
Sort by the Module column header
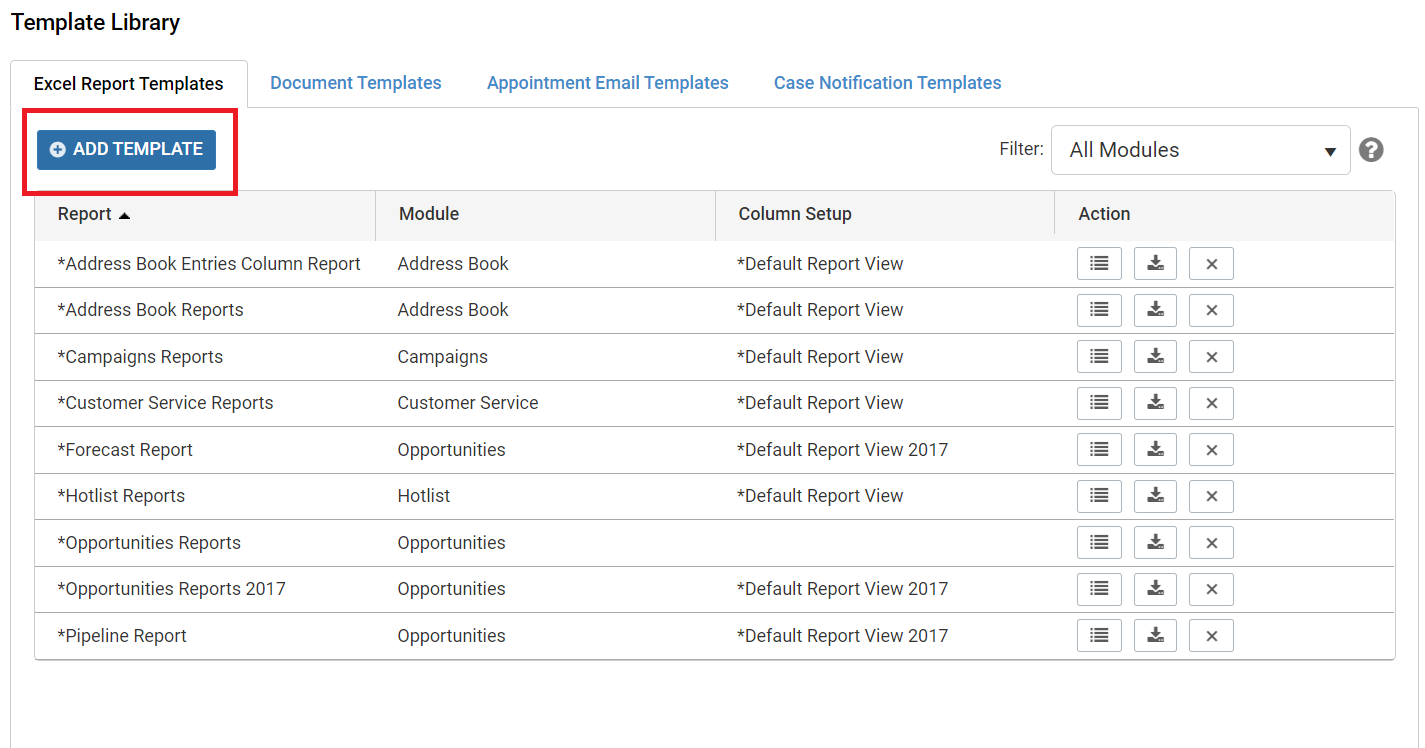tap(546, 214)
